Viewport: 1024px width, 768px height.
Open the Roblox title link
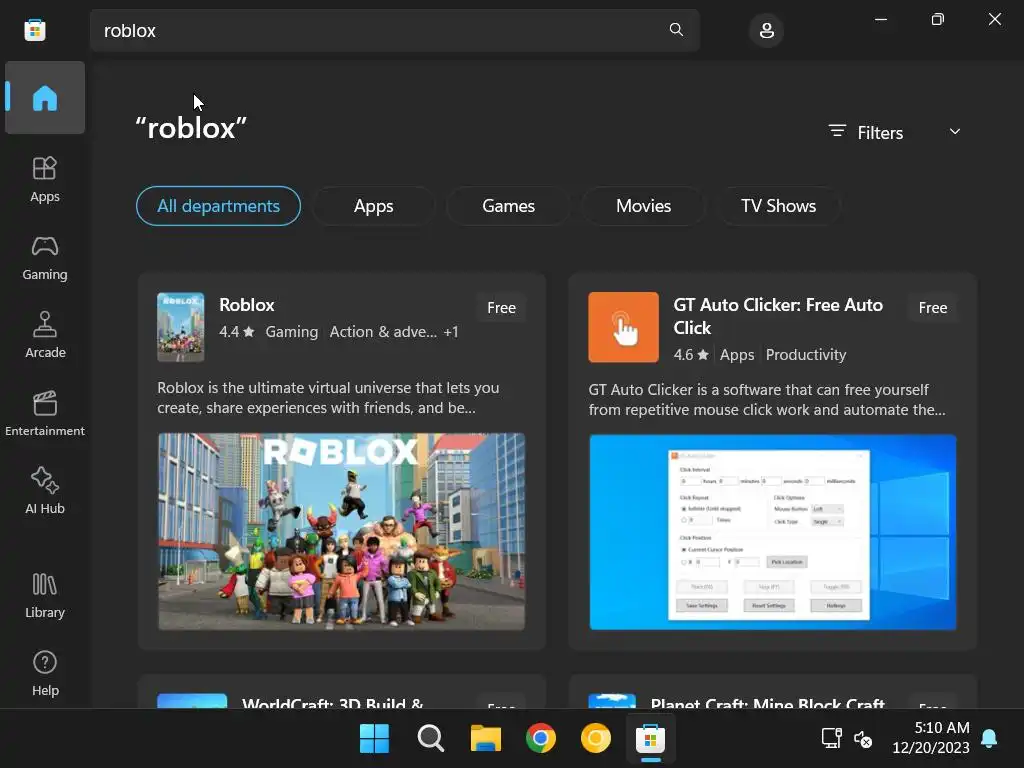point(247,305)
